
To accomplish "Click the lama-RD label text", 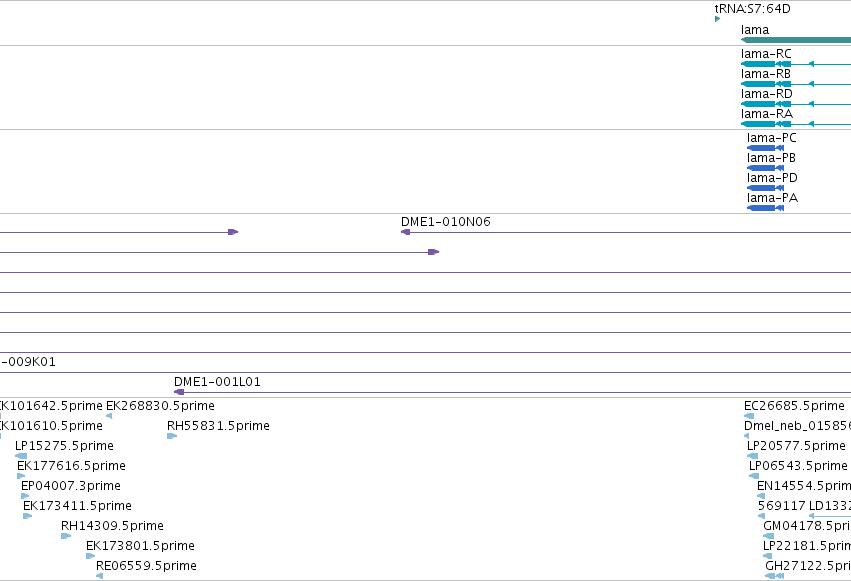I will [767, 94].
